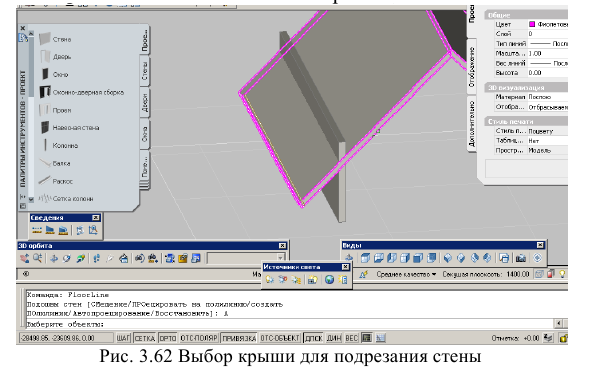Viewport: 592px width, 379px height.
Task: Toggle ОТС-ОБЪЕКТ object tracking
Action: click(280, 338)
